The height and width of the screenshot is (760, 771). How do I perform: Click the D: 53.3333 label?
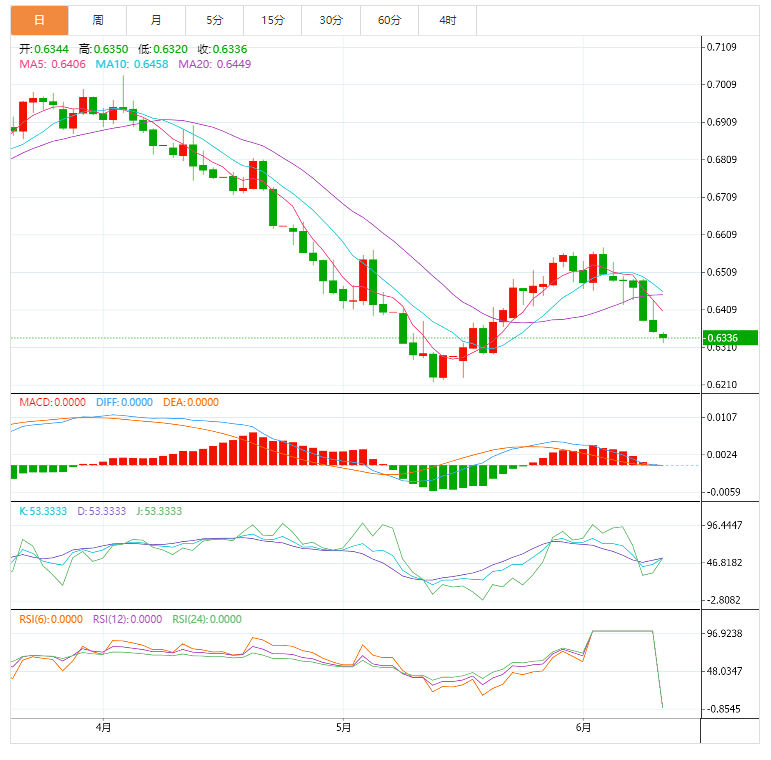(x=101, y=511)
